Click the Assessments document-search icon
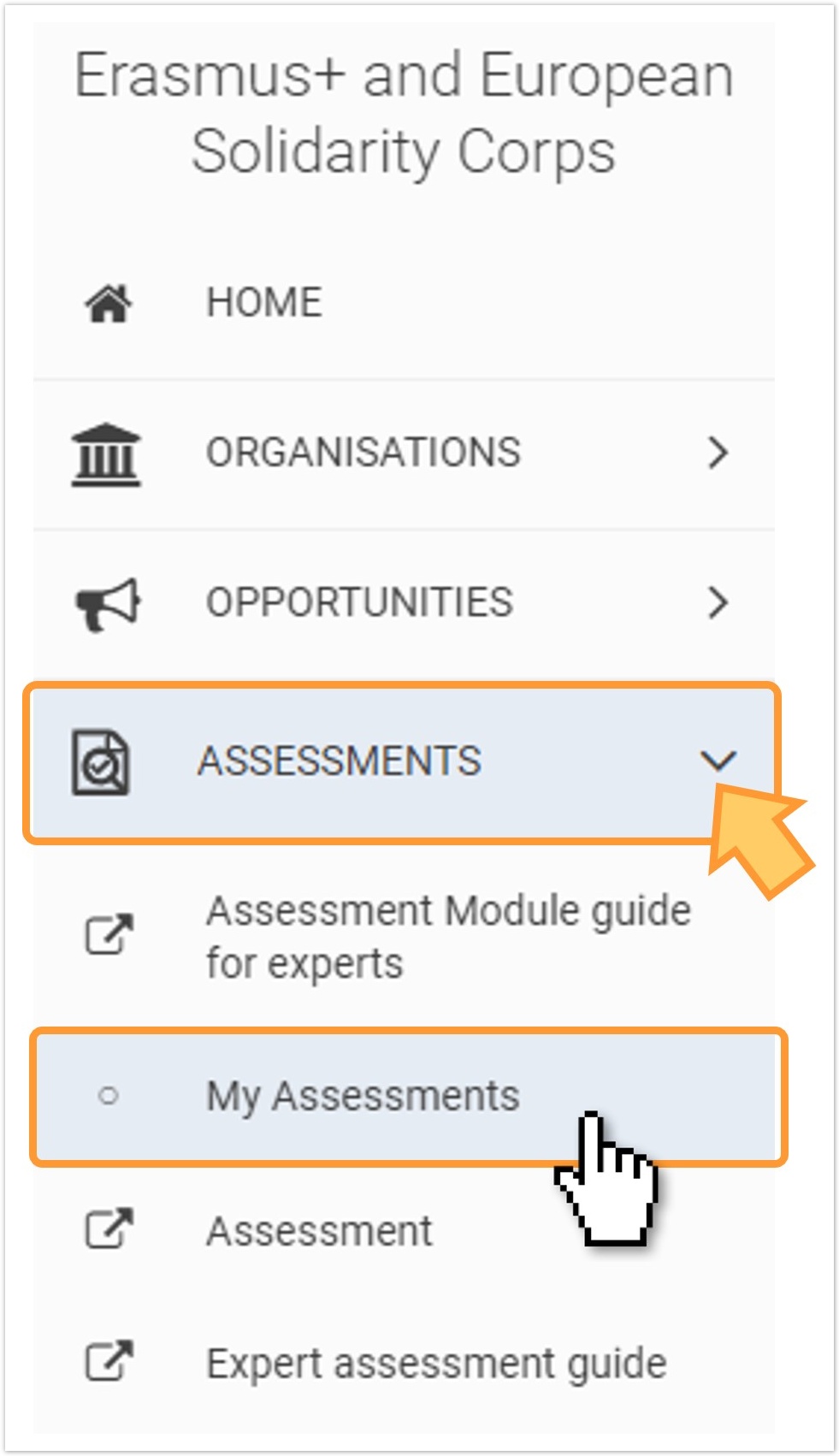This screenshot has height=1456, width=839. [x=101, y=762]
